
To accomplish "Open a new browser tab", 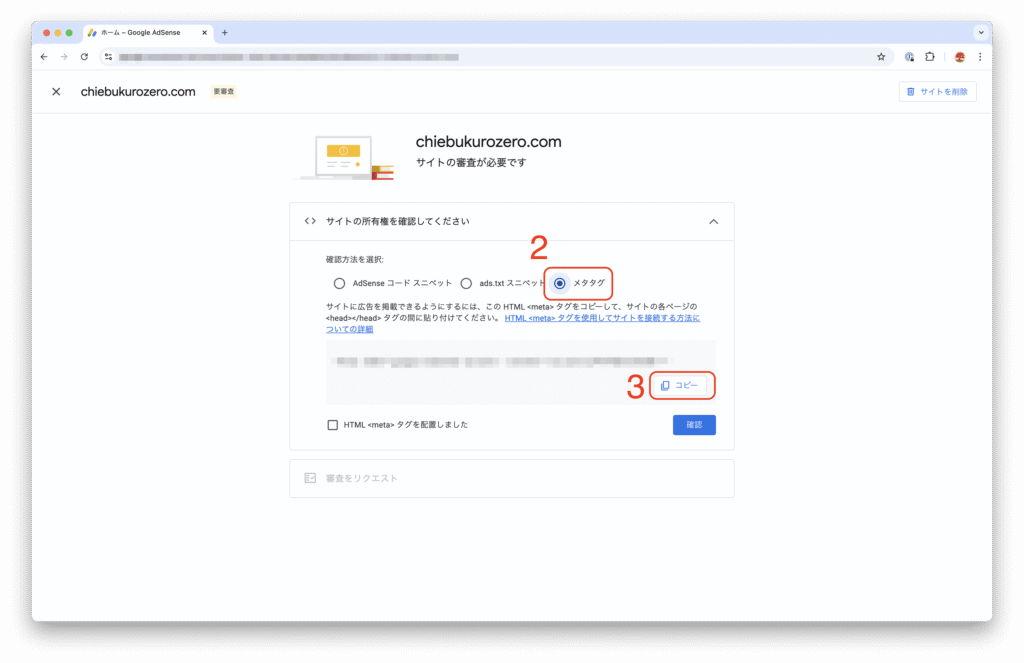I will point(225,32).
